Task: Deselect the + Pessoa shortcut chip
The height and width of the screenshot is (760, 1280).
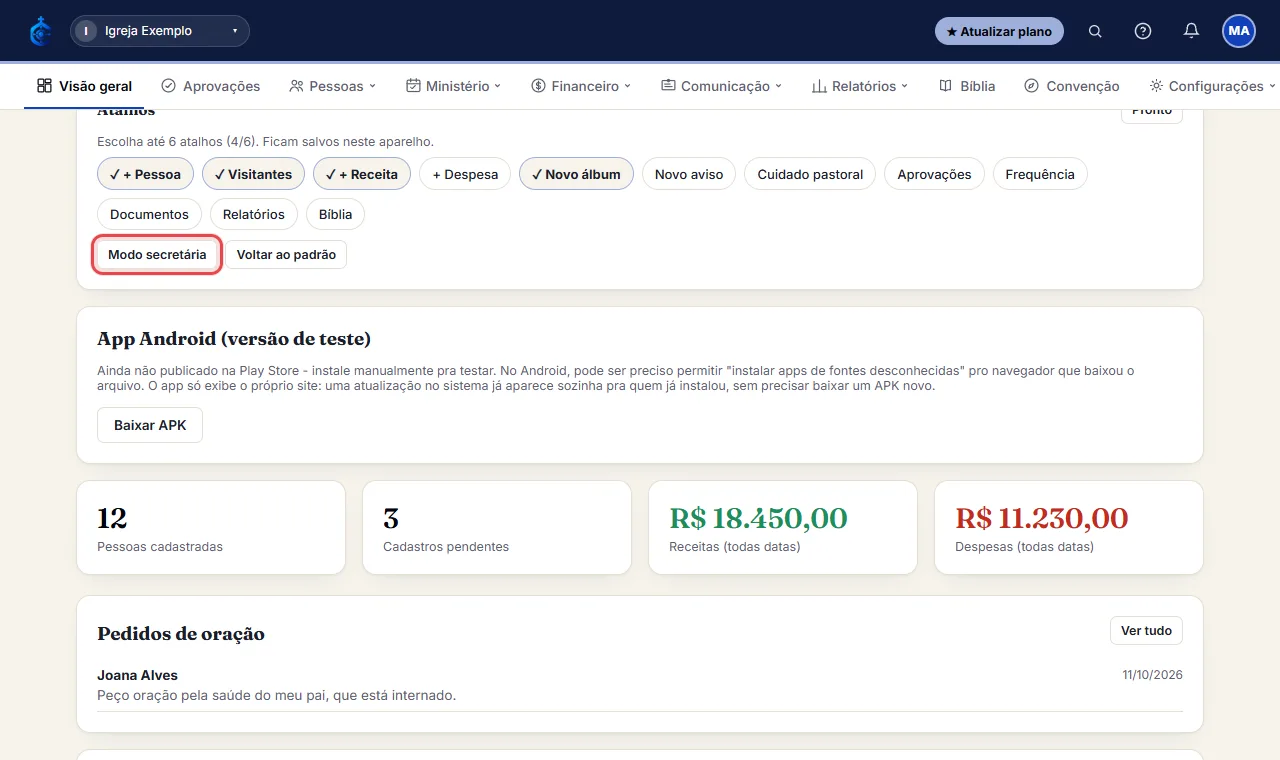Action: [146, 174]
